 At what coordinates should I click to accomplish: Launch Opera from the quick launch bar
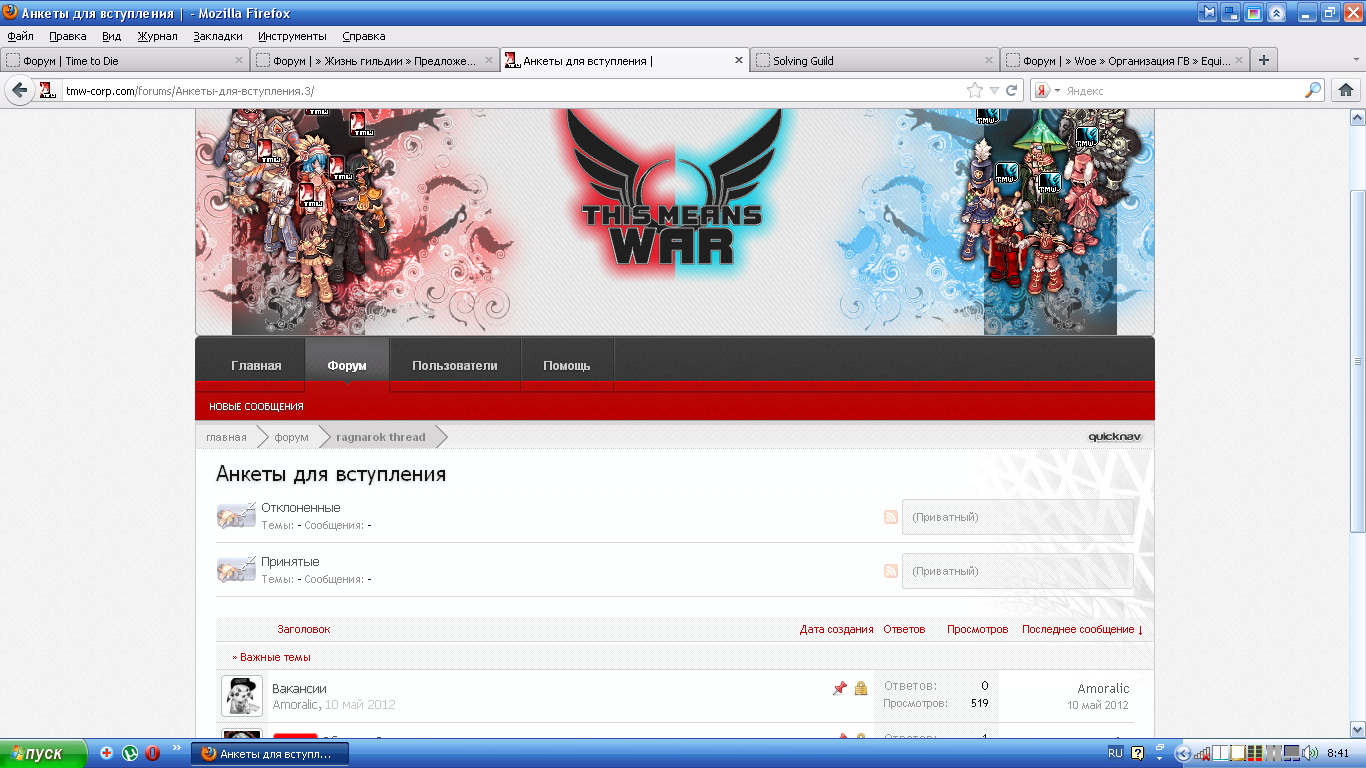(x=153, y=753)
